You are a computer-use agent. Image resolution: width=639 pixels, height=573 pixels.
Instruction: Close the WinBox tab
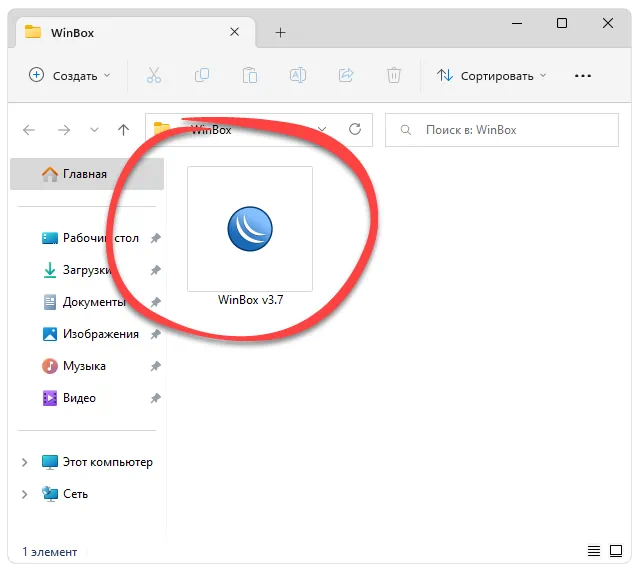tap(234, 32)
